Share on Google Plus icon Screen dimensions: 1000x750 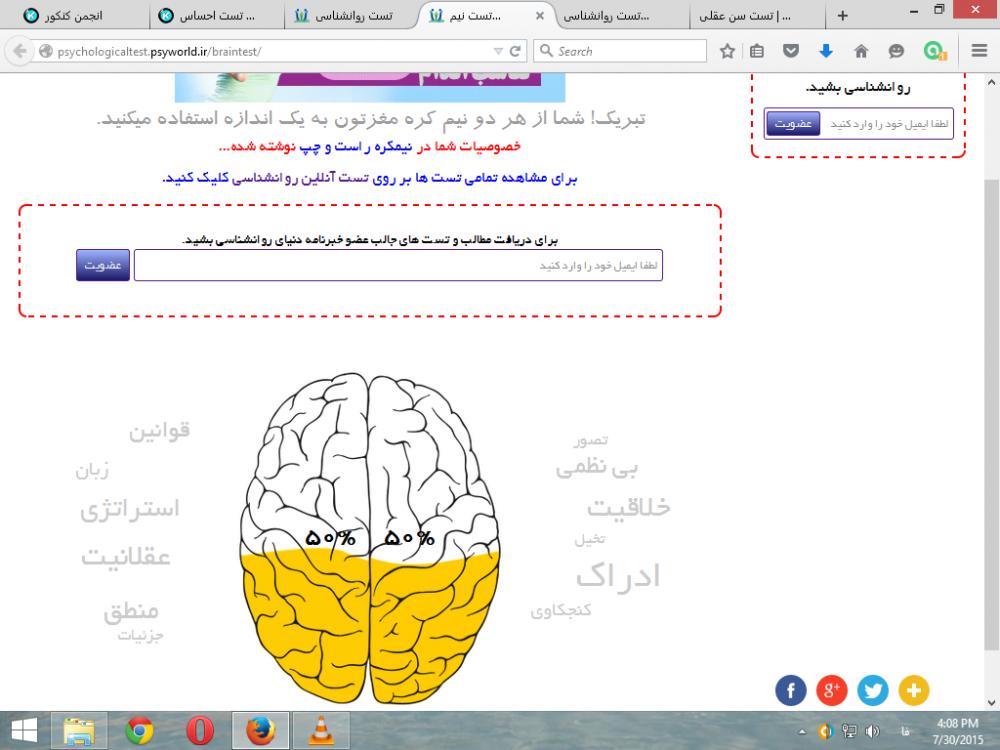[x=832, y=690]
